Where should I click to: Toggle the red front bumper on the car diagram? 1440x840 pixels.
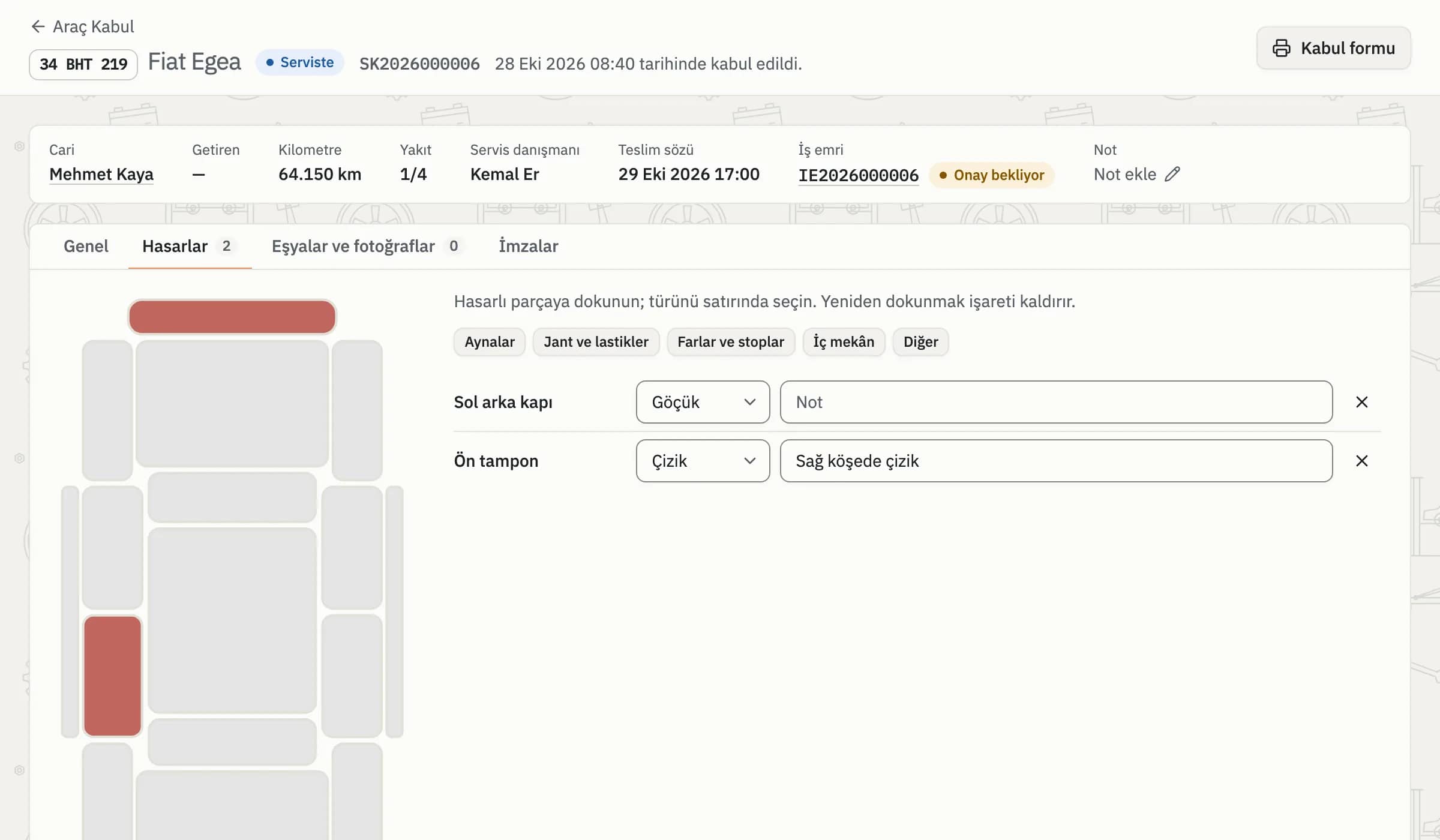[232, 317]
